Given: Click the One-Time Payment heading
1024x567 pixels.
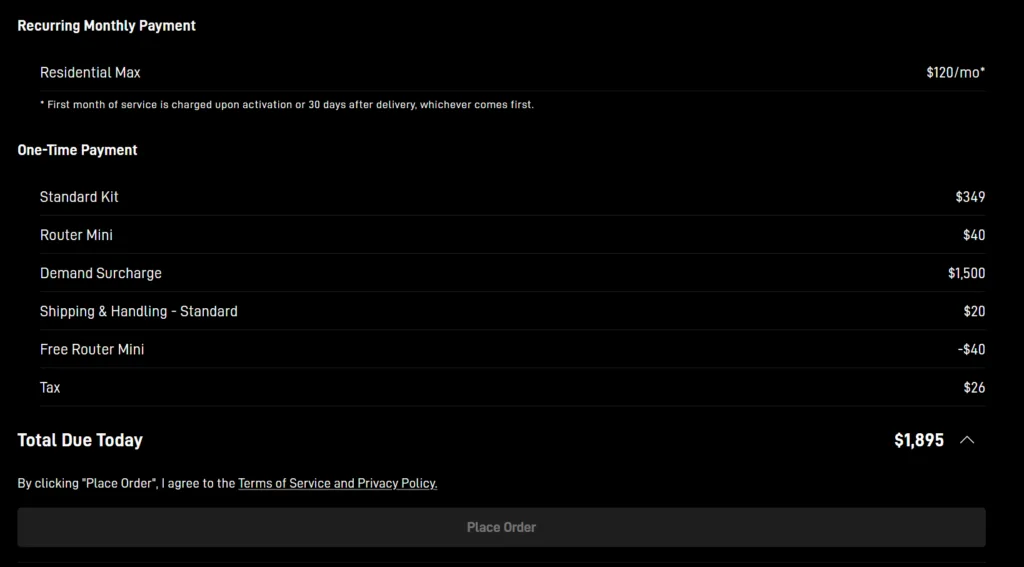Looking at the screenshot, I should (78, 150).
